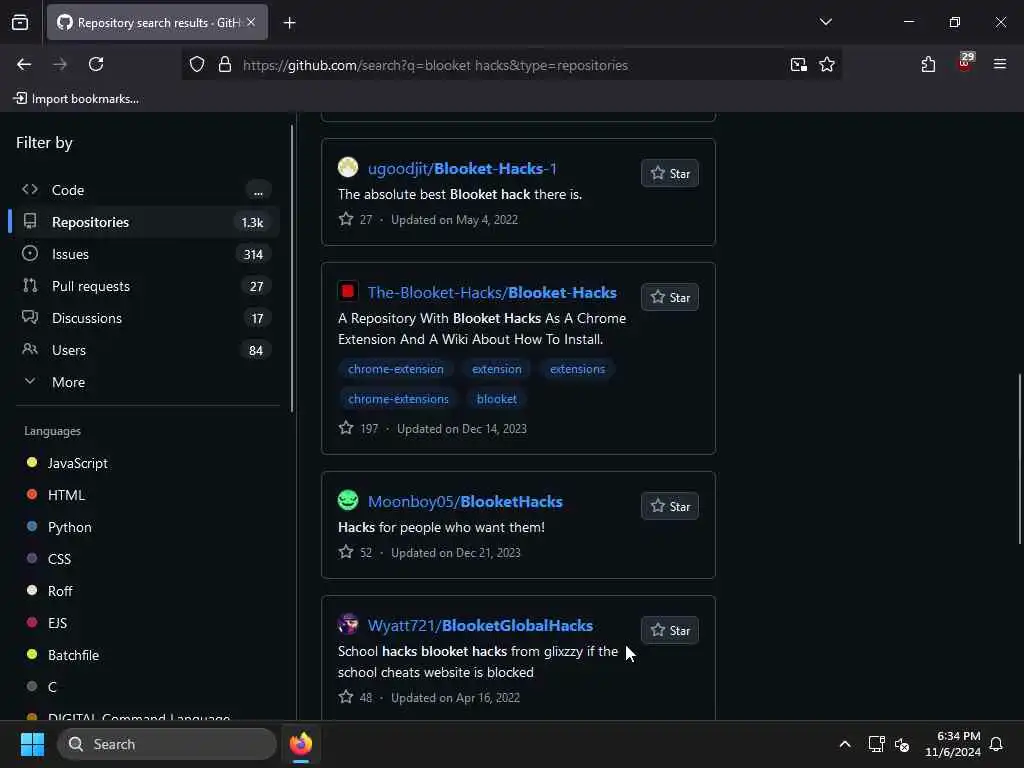The image size is (1024, 768).
Task: Open The-Blooket-Hacks red avatar
Action: (348, 291)
